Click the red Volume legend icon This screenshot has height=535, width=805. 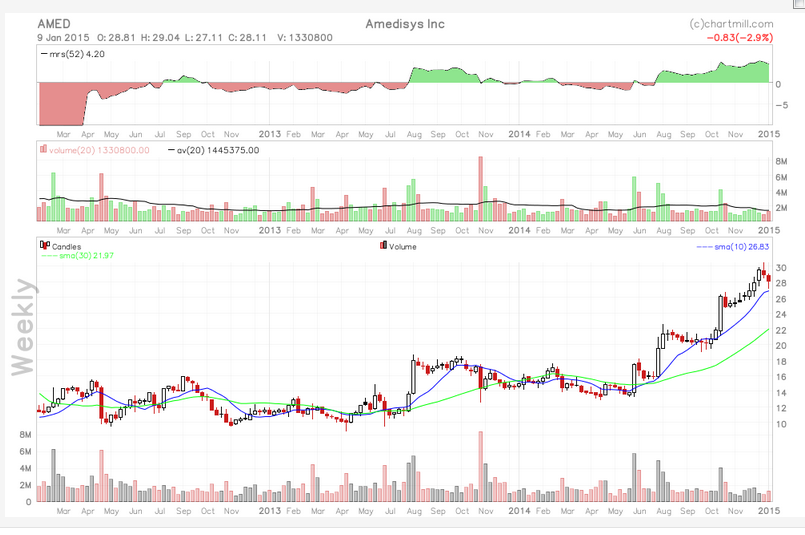(383, 245)
